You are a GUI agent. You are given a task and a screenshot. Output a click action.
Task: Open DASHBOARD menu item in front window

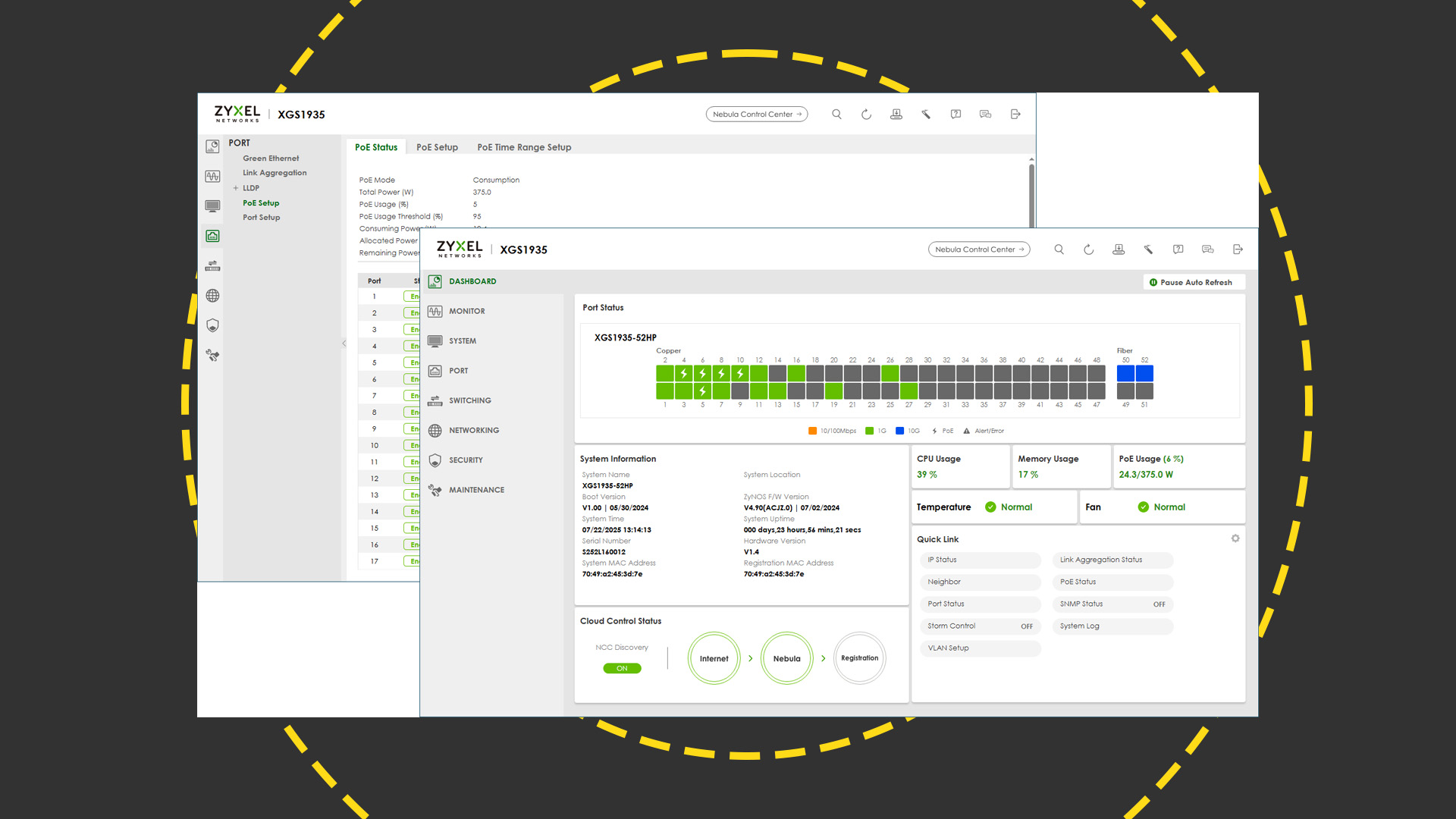(x=472, y=281)
